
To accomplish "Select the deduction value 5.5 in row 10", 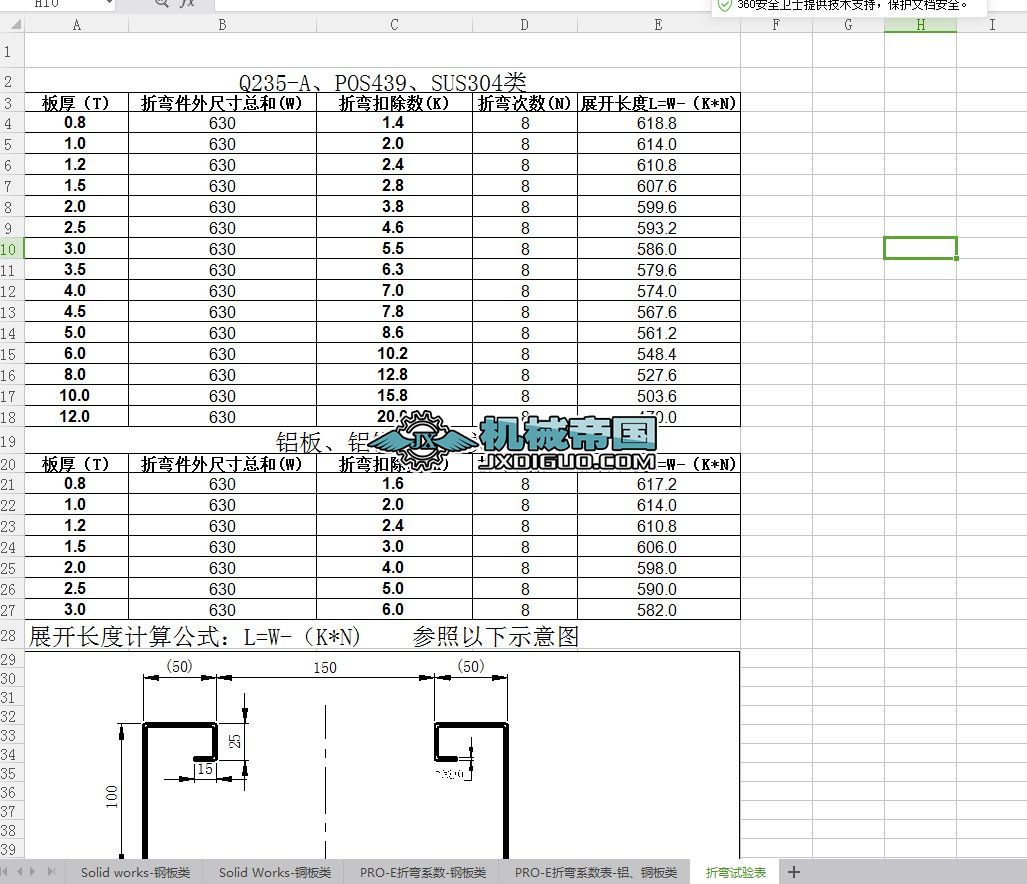I will [394, 249].
